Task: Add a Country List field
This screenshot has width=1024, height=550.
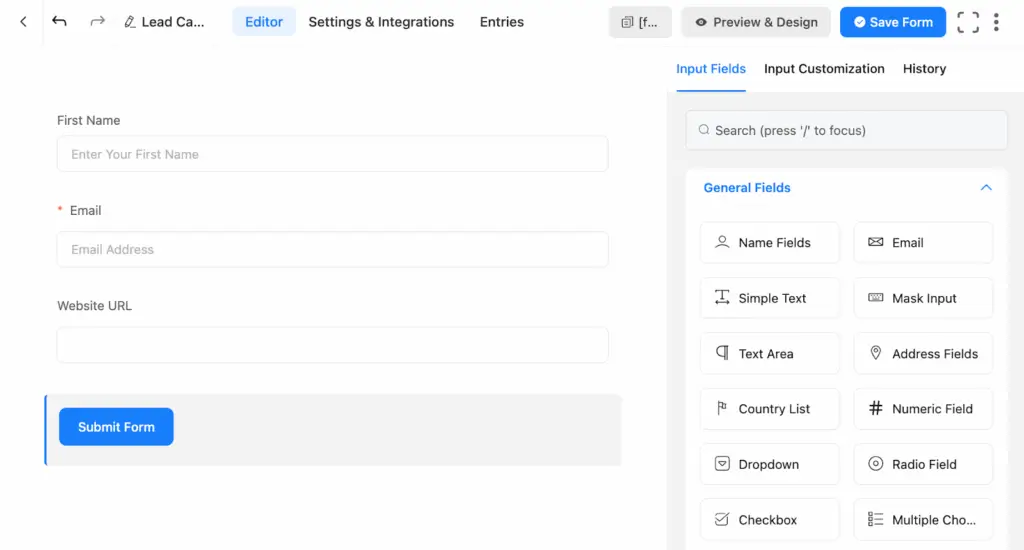Action: point(770,409)
